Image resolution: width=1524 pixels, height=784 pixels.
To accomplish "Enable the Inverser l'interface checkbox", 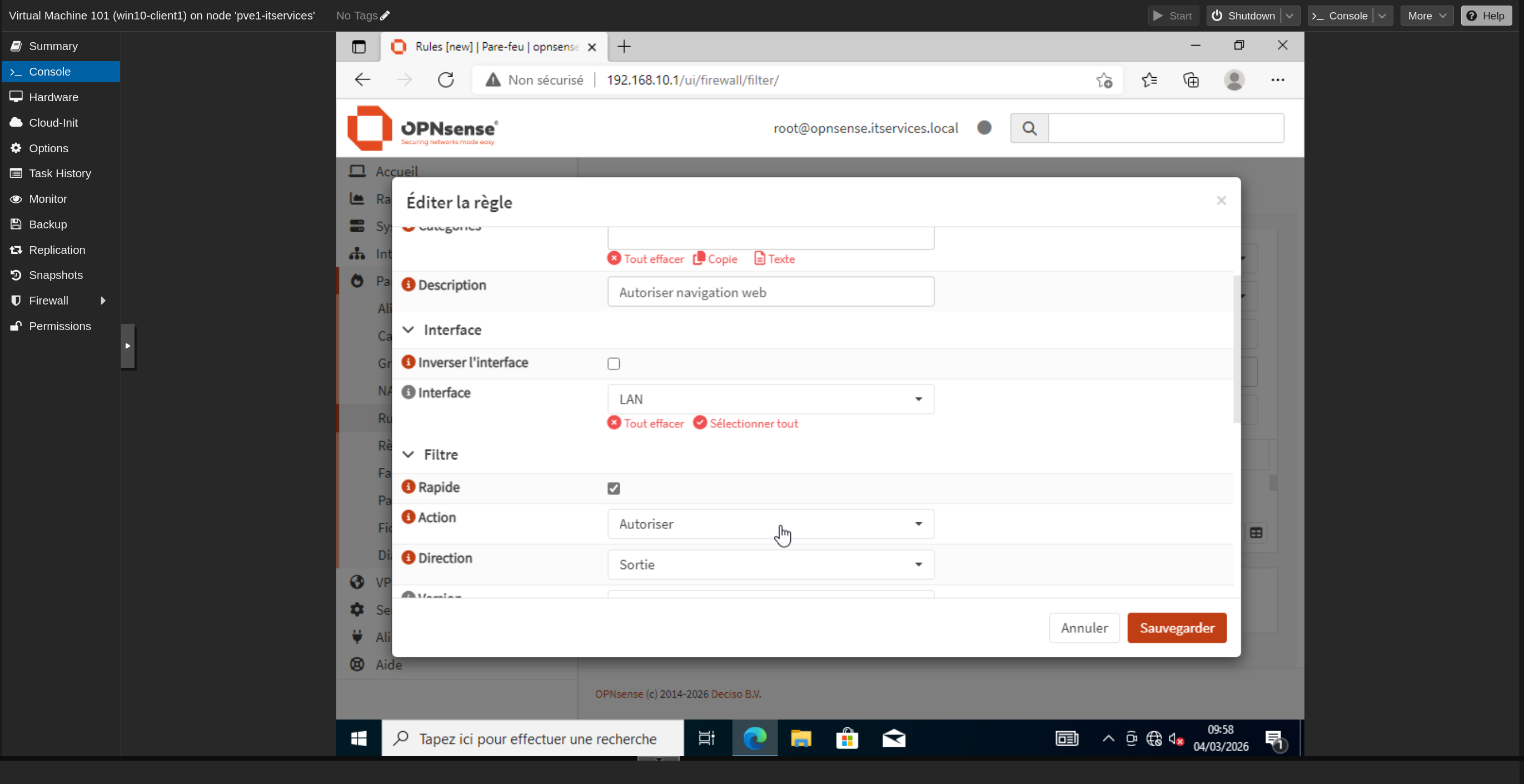I will click(614, 363).
